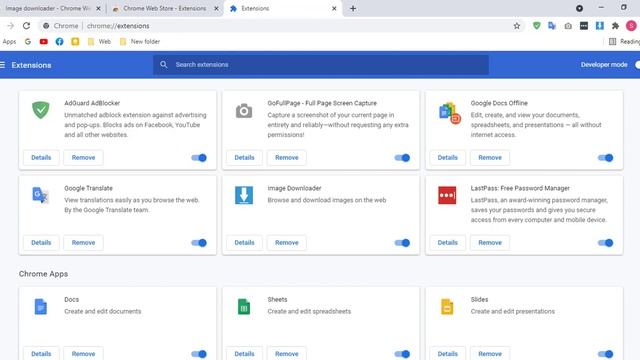Open Details for AdGuard AdBlocker
This screenshot has width=640, height=360.
point(41,158)
